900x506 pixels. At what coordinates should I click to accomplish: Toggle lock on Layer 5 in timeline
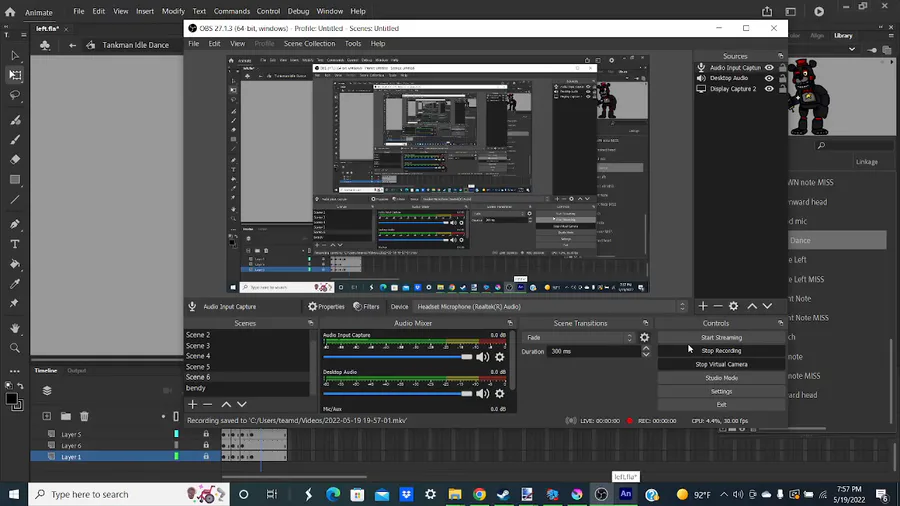206,434
